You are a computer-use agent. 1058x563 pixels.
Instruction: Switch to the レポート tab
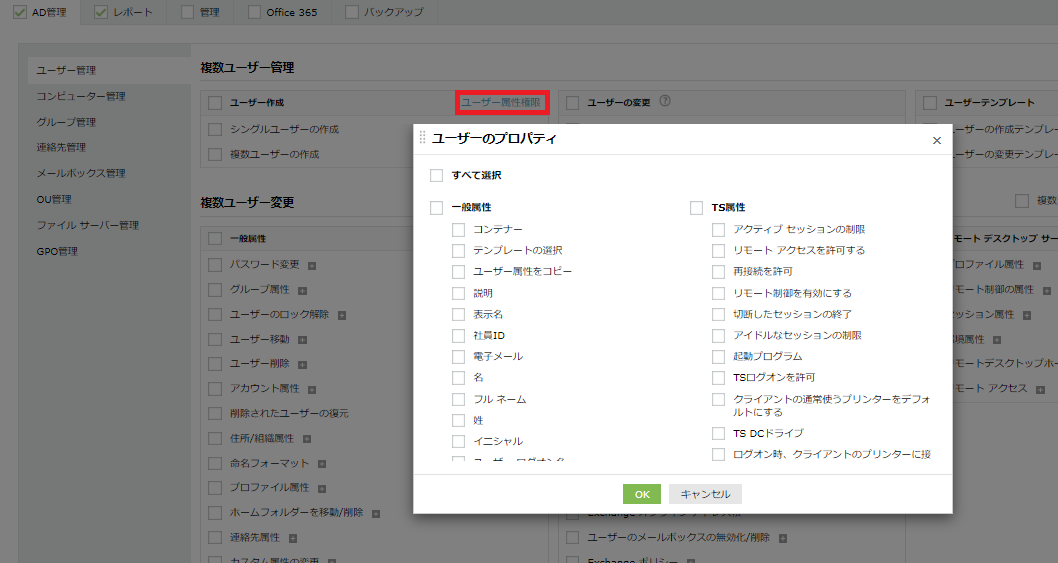(x=123, y=12)
